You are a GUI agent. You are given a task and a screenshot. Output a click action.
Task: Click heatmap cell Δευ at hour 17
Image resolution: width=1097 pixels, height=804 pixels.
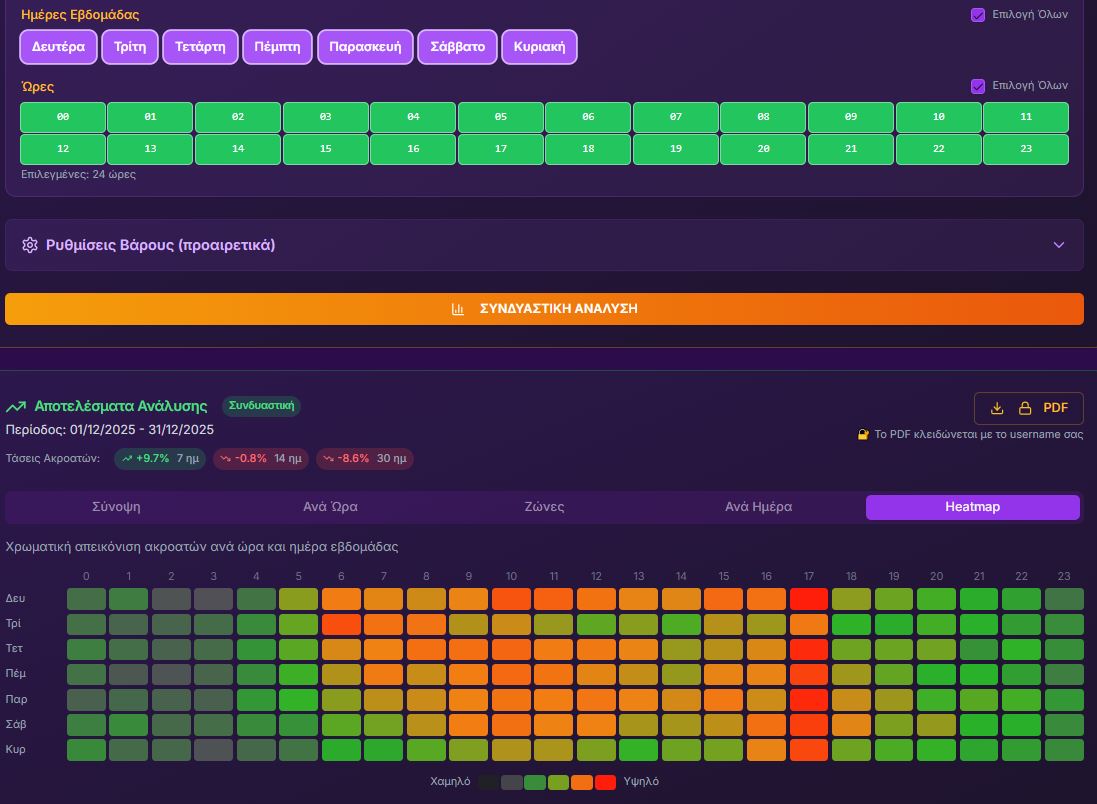pyautogui.click(x=809, y=599)
